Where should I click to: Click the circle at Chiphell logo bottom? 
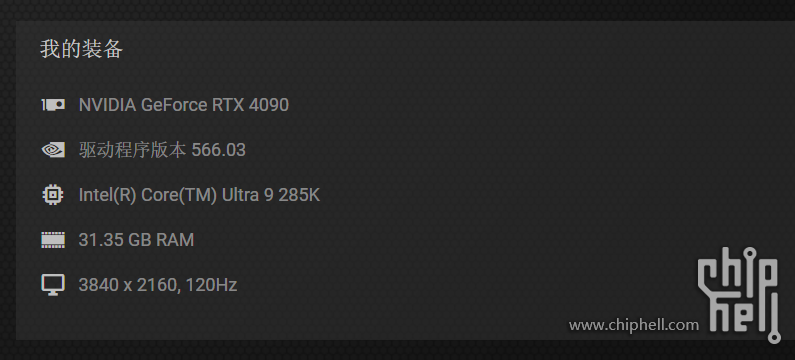click(775, 337)
